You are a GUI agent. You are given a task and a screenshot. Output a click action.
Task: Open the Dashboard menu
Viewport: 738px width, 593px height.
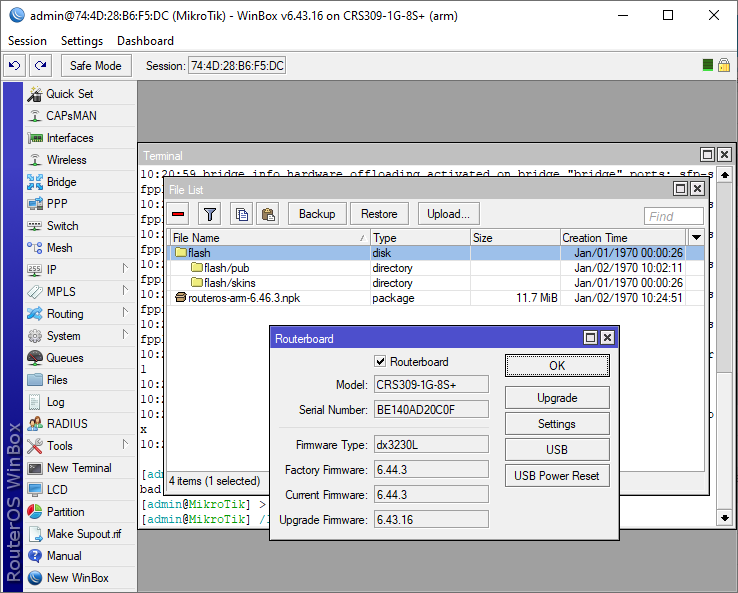(x=145, y=41)
